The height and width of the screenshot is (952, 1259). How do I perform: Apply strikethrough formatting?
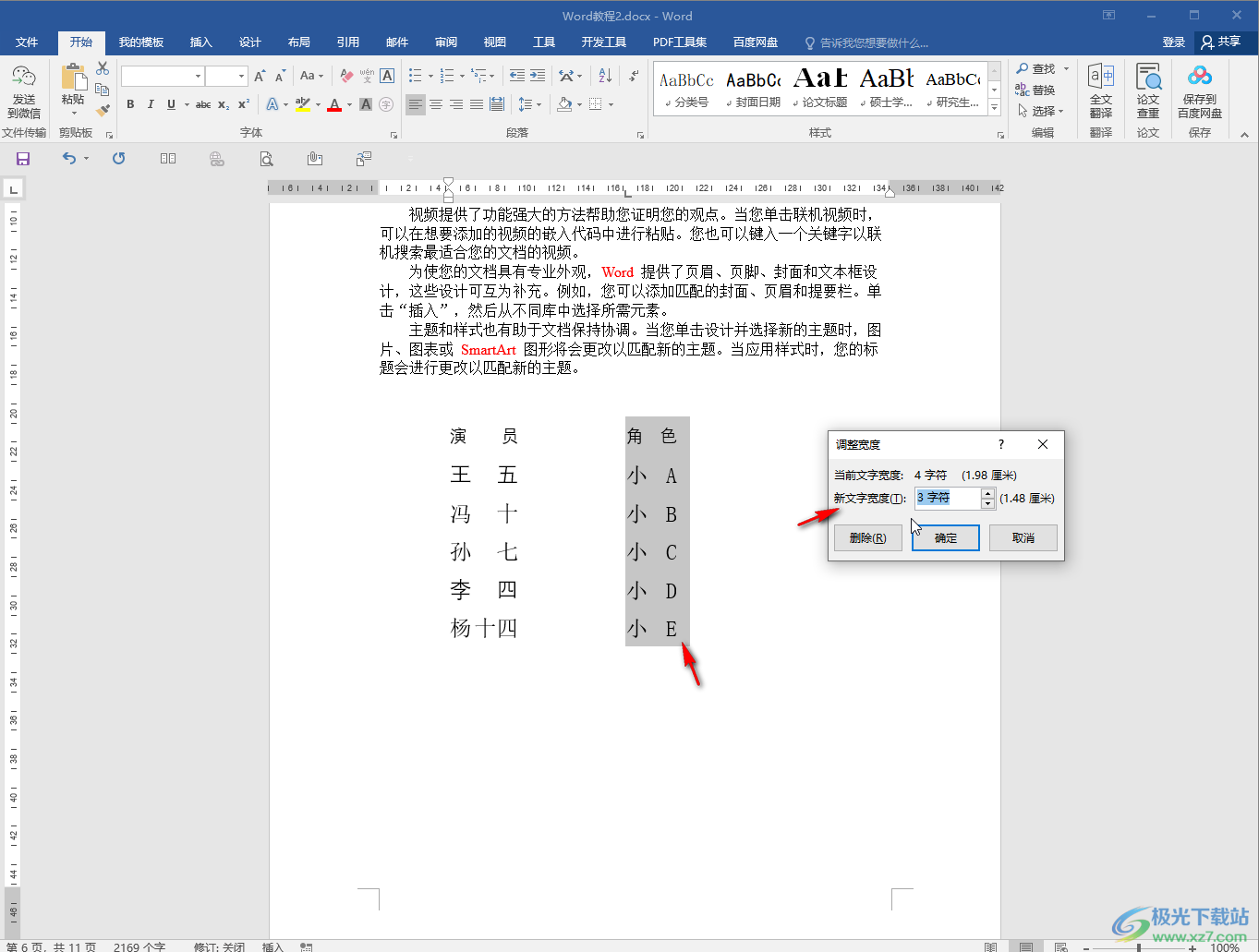coord(203,104)
